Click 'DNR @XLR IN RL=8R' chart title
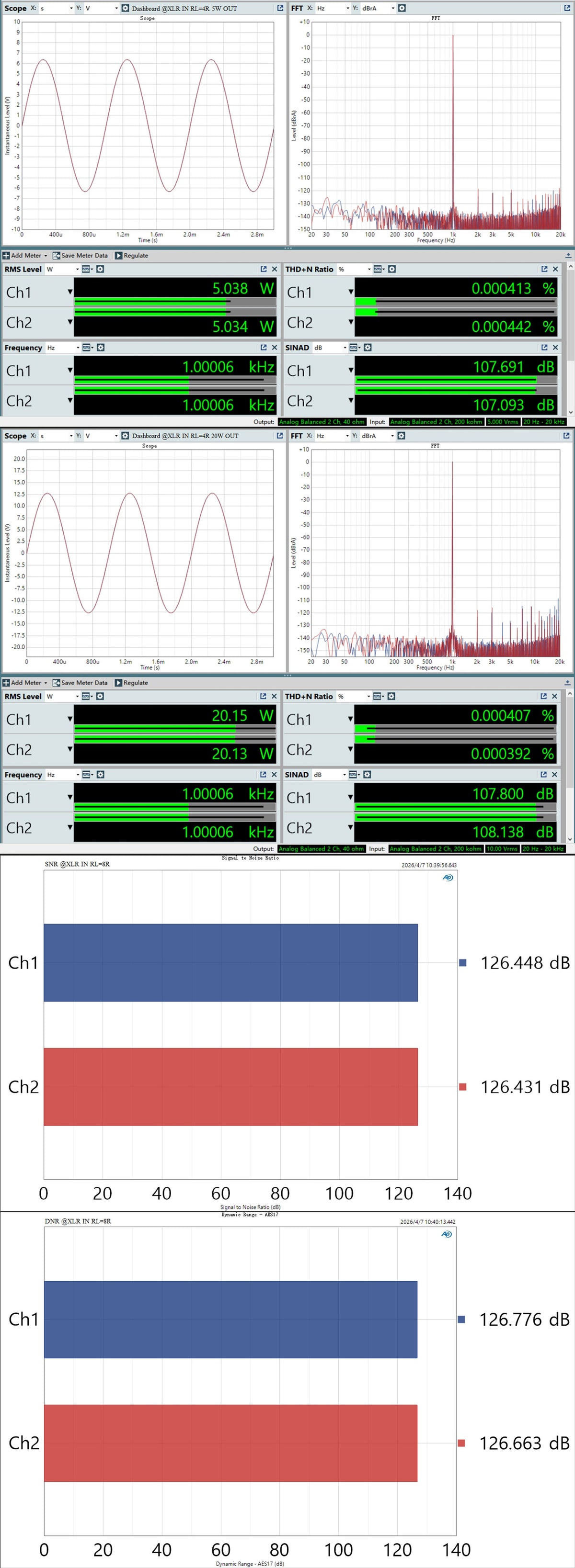Screen dimensions: 575x1568 point(78,1221)
